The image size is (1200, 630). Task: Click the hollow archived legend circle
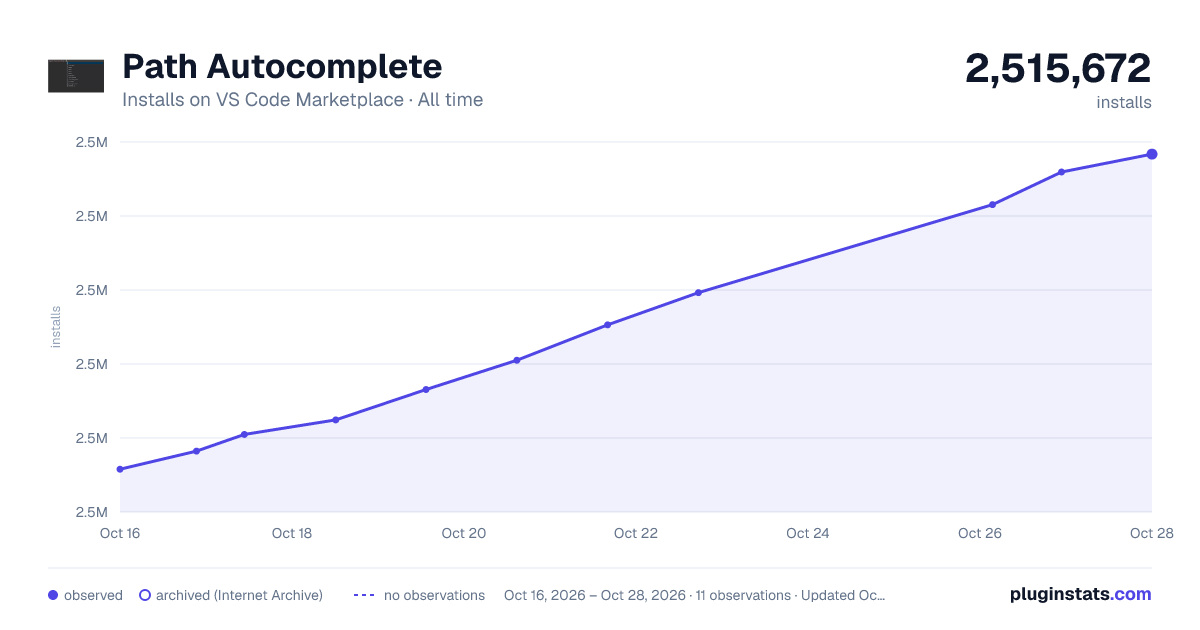coord(145,595)
